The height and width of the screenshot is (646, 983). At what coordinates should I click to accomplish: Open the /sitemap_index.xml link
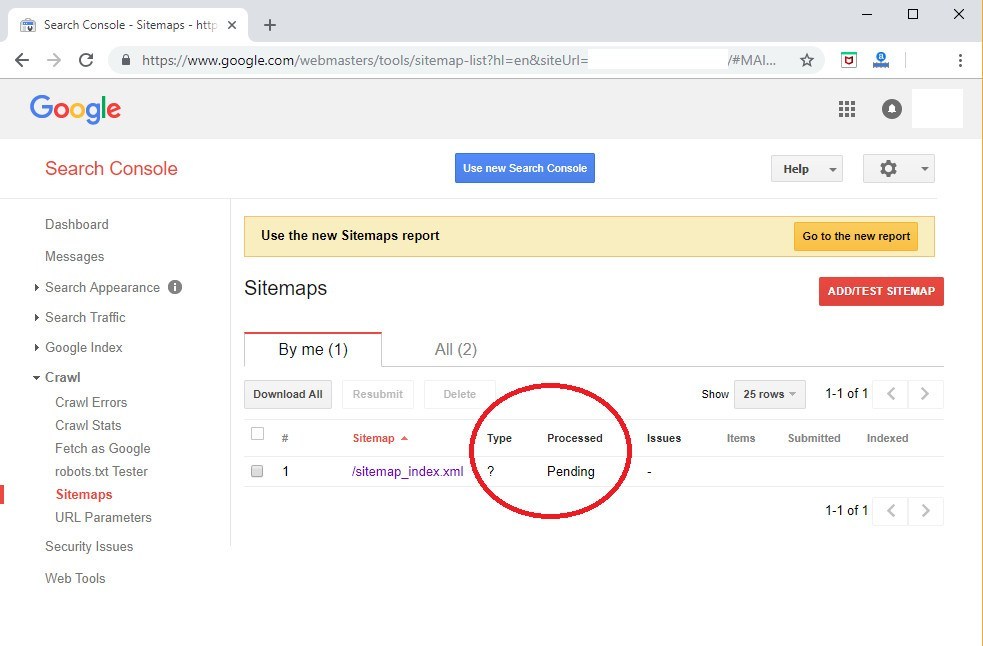click(407, 472)
